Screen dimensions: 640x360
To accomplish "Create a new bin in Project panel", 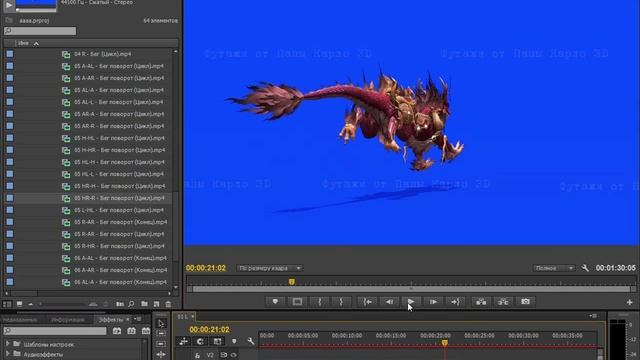I will [144, 304].
